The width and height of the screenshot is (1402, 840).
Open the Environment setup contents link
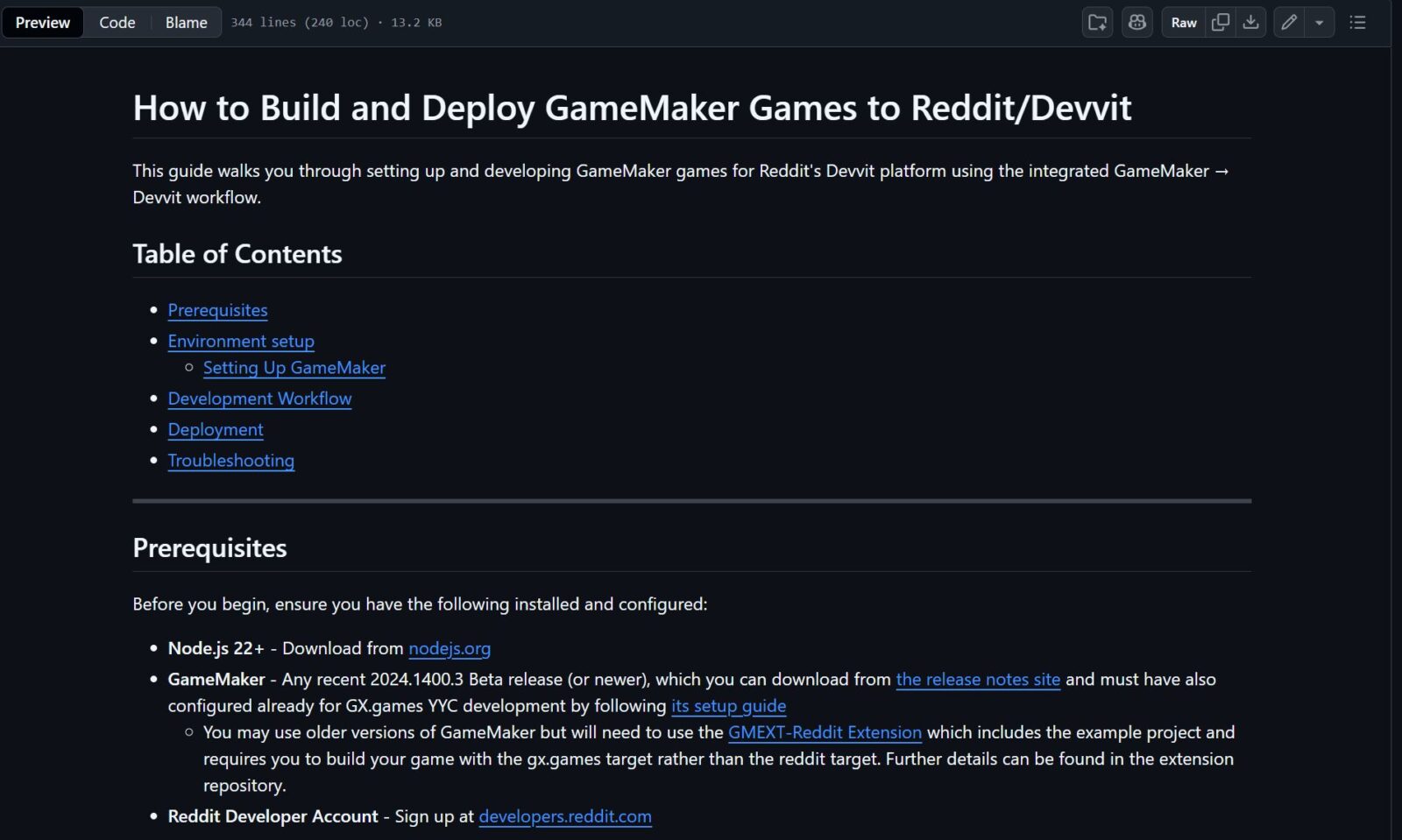tap(241, 341)
